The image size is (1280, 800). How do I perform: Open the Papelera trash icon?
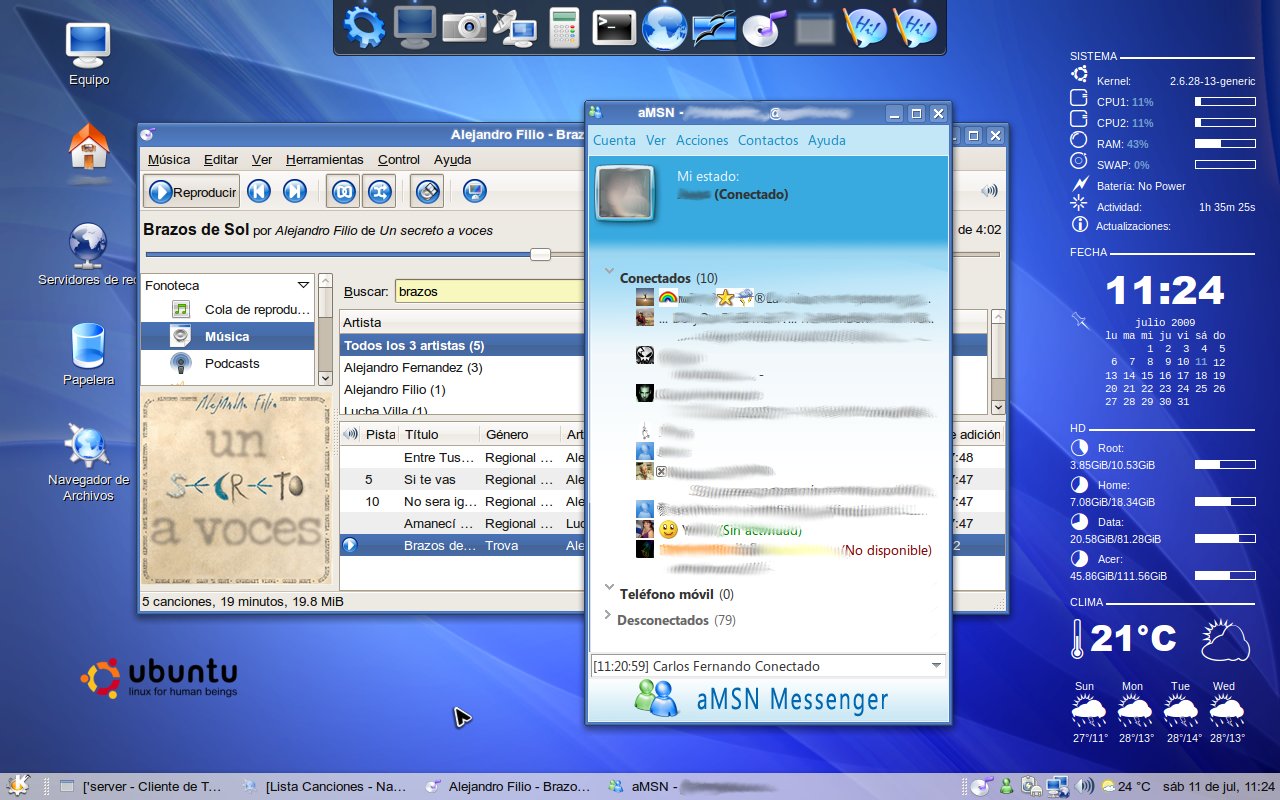click(x=88, y=346)
